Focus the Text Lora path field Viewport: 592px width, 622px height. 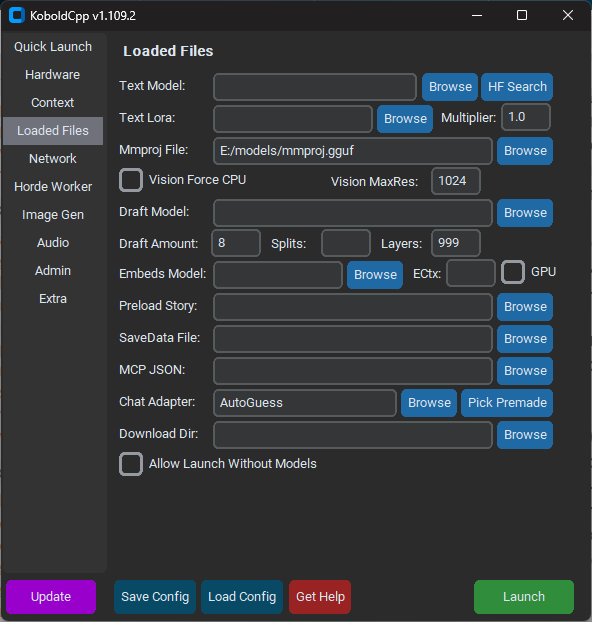(293, 119)
